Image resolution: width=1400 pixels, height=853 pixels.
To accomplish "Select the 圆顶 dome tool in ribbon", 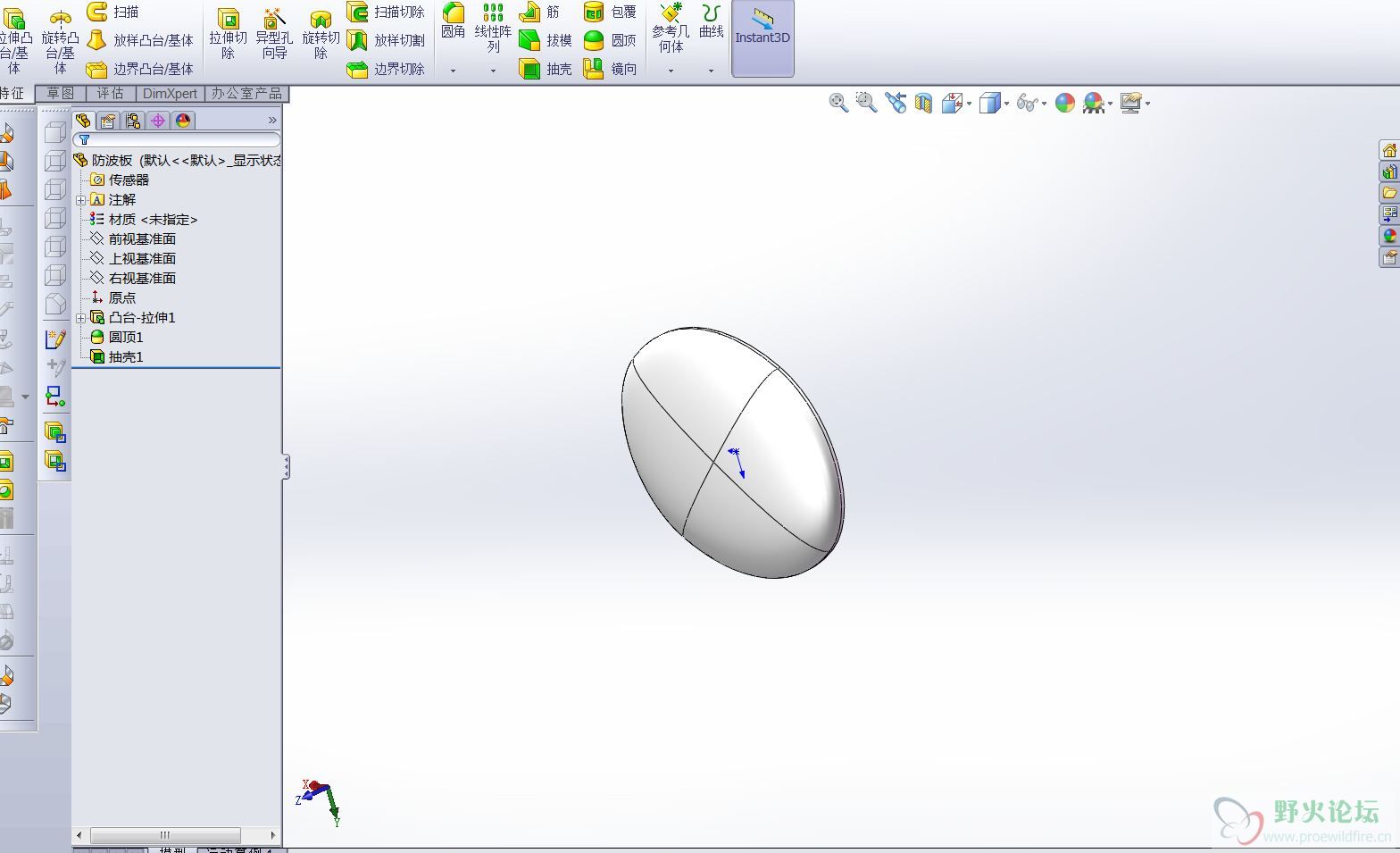I will pyautogui.click(x=610, y=40).
